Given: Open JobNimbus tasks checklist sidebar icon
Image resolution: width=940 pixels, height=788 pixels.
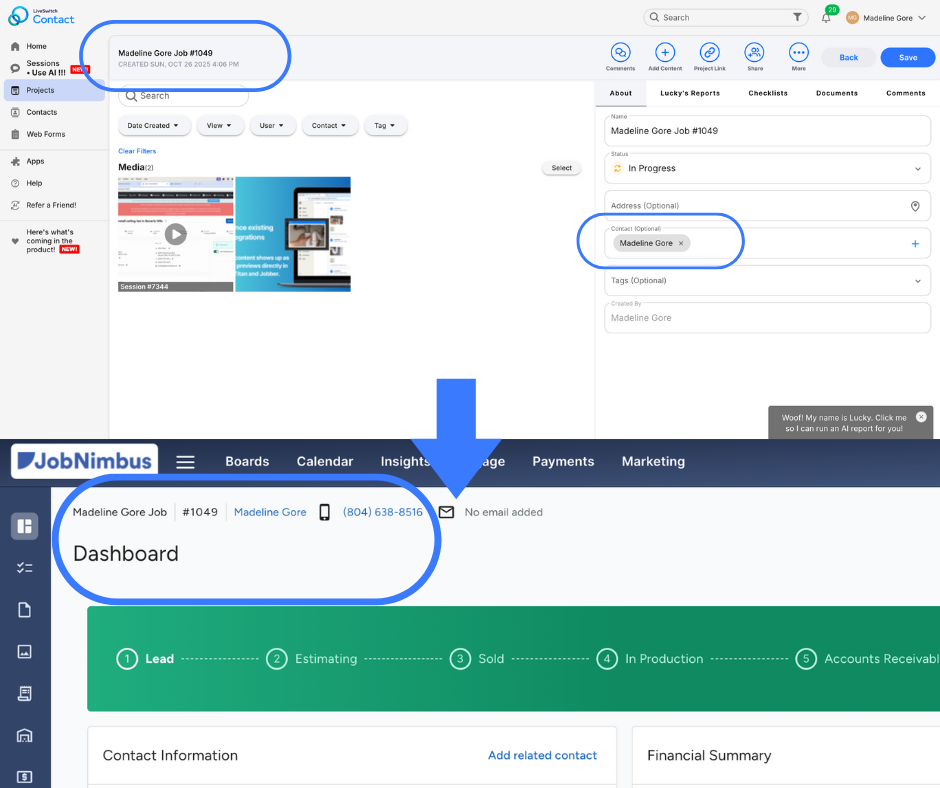Looking at the screenshot, I should (25, 568).
